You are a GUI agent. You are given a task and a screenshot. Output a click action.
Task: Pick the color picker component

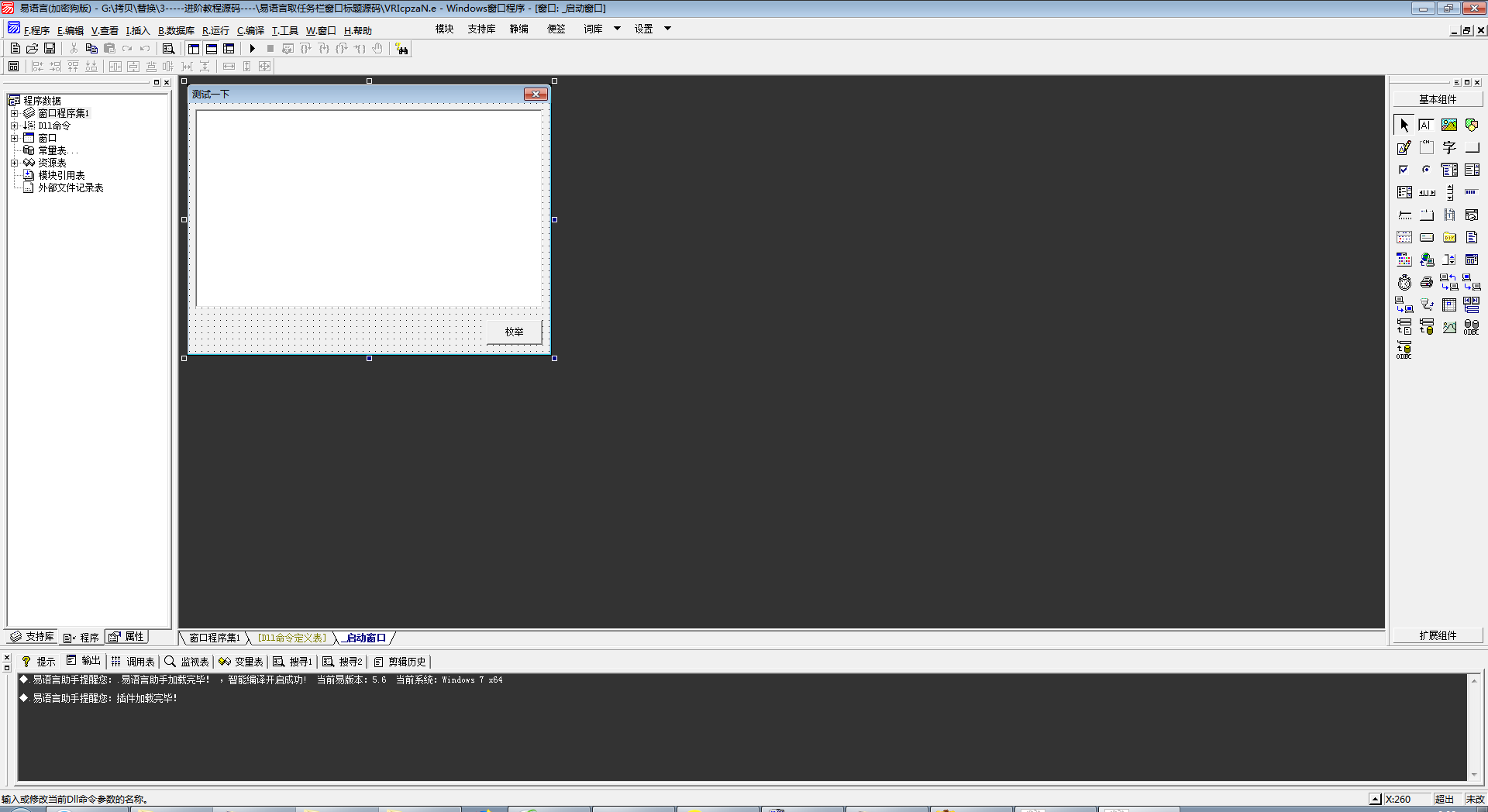(x=1404, y=260)
